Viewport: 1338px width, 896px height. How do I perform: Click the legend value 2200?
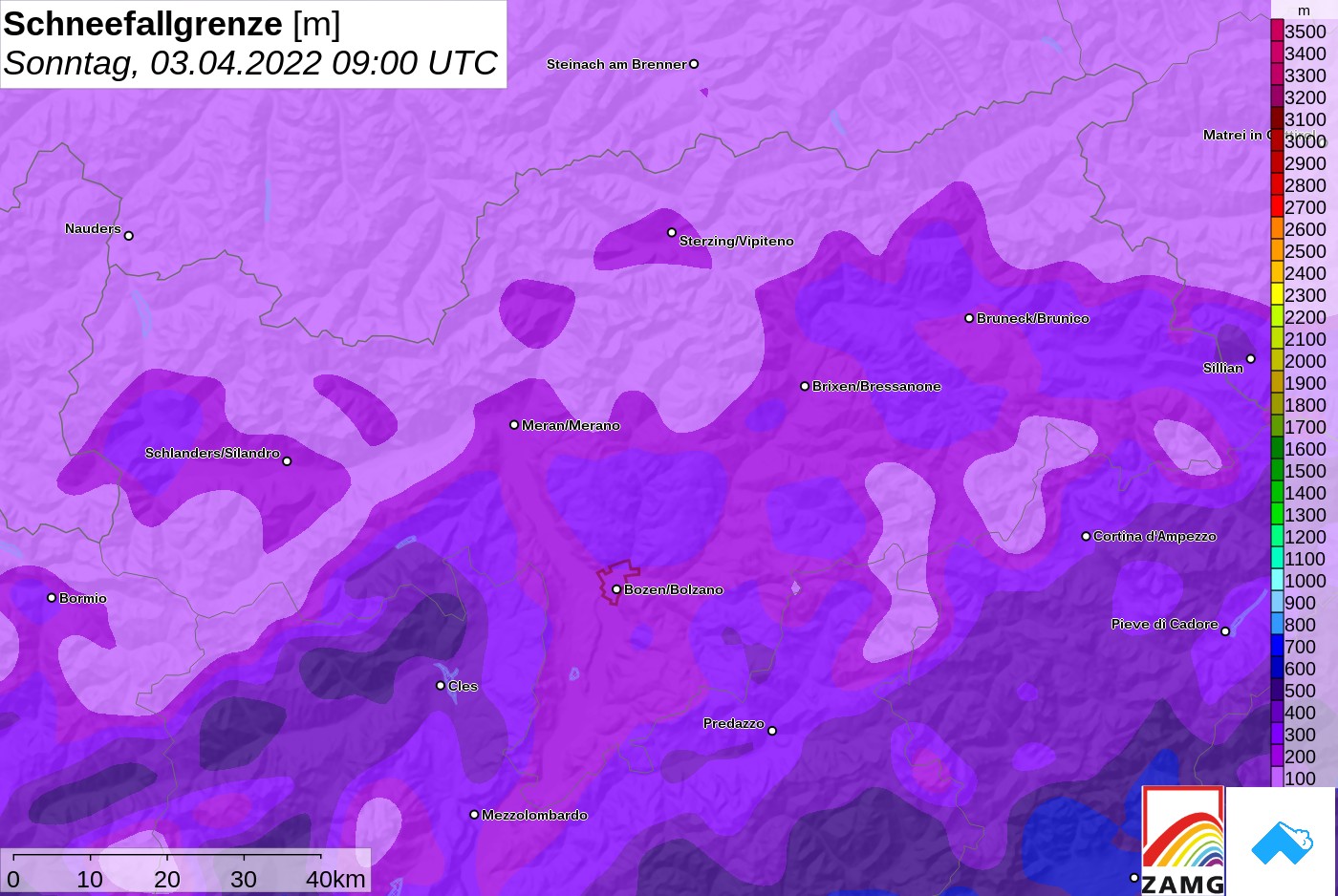[1306, 317]
